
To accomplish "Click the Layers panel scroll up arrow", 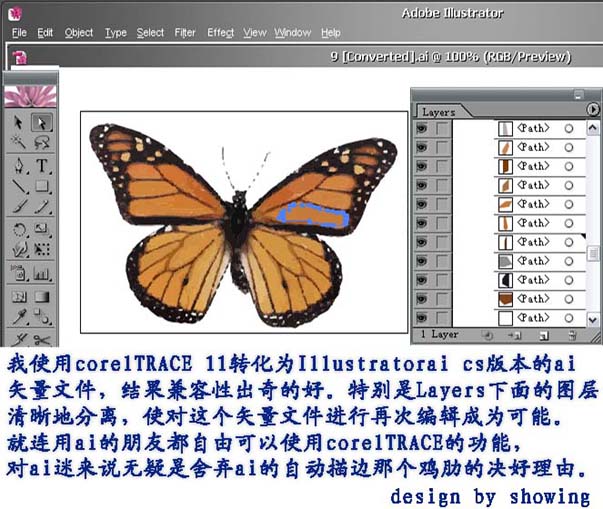I will click(593, 127).
